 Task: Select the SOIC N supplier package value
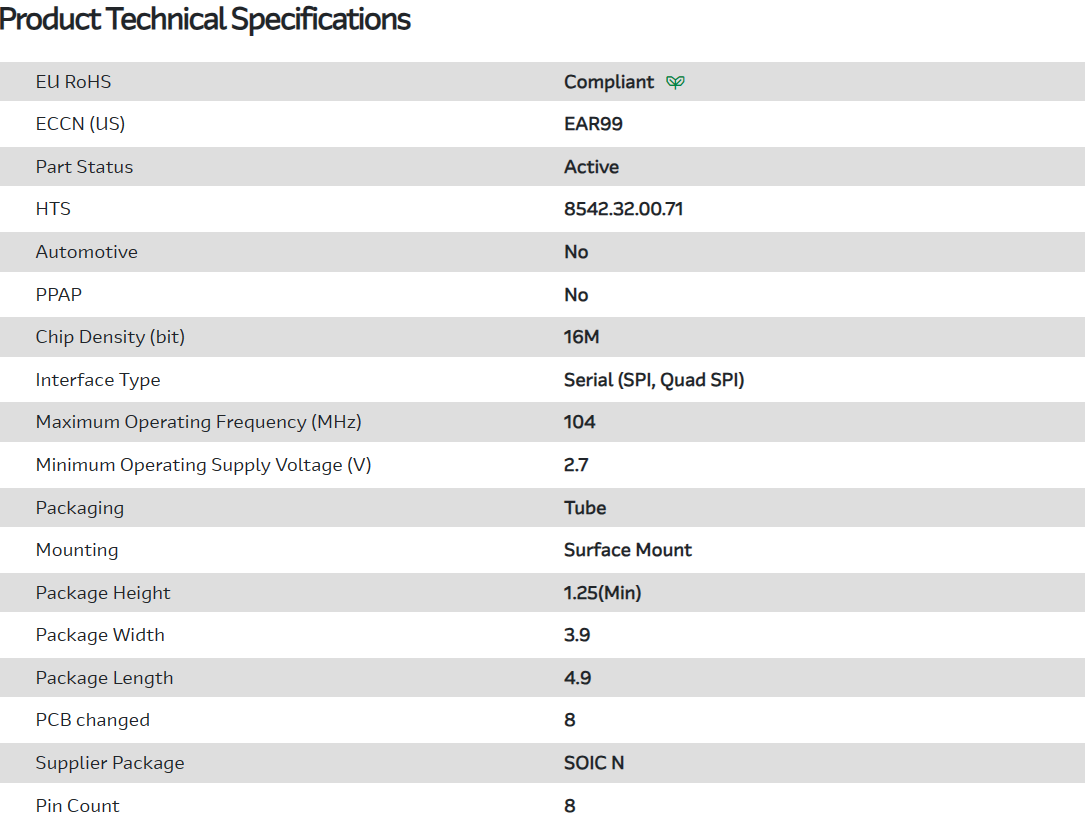[593, 763]
